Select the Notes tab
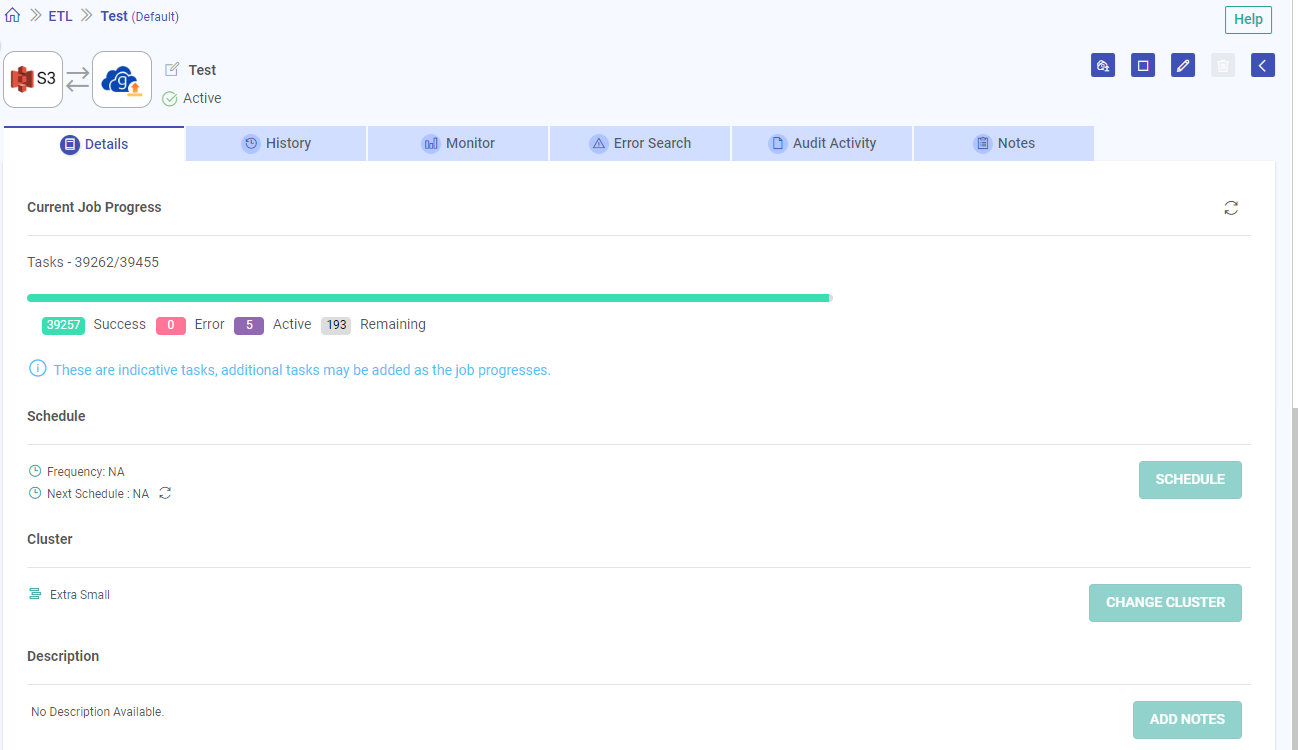The image size is (1298, 750). [1004, 143]
